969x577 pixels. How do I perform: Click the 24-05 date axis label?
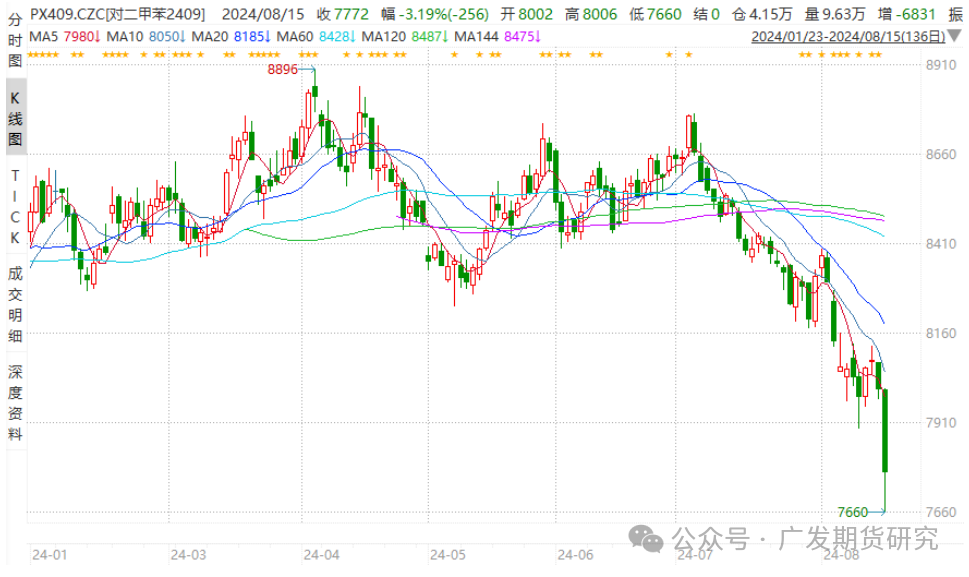[448, 555]
